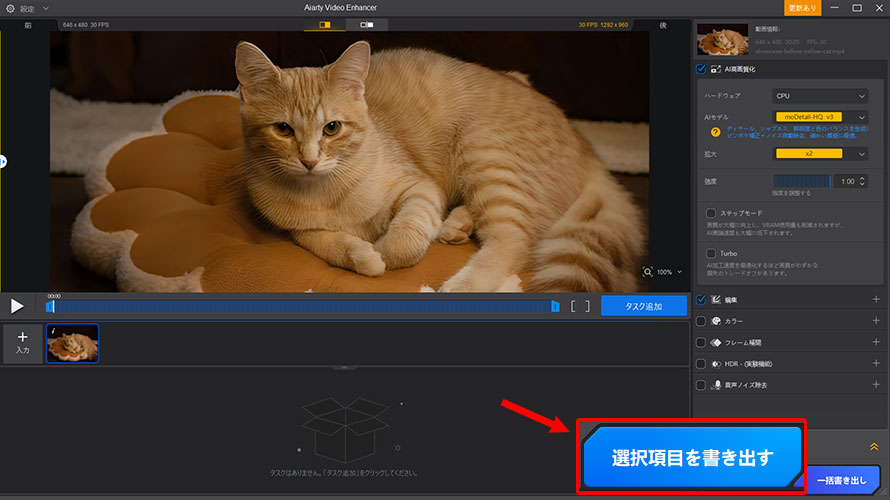This screenshot has width=890, height=500.
Task: Click the 後 (after) label
Action: (x=663, y=26)
